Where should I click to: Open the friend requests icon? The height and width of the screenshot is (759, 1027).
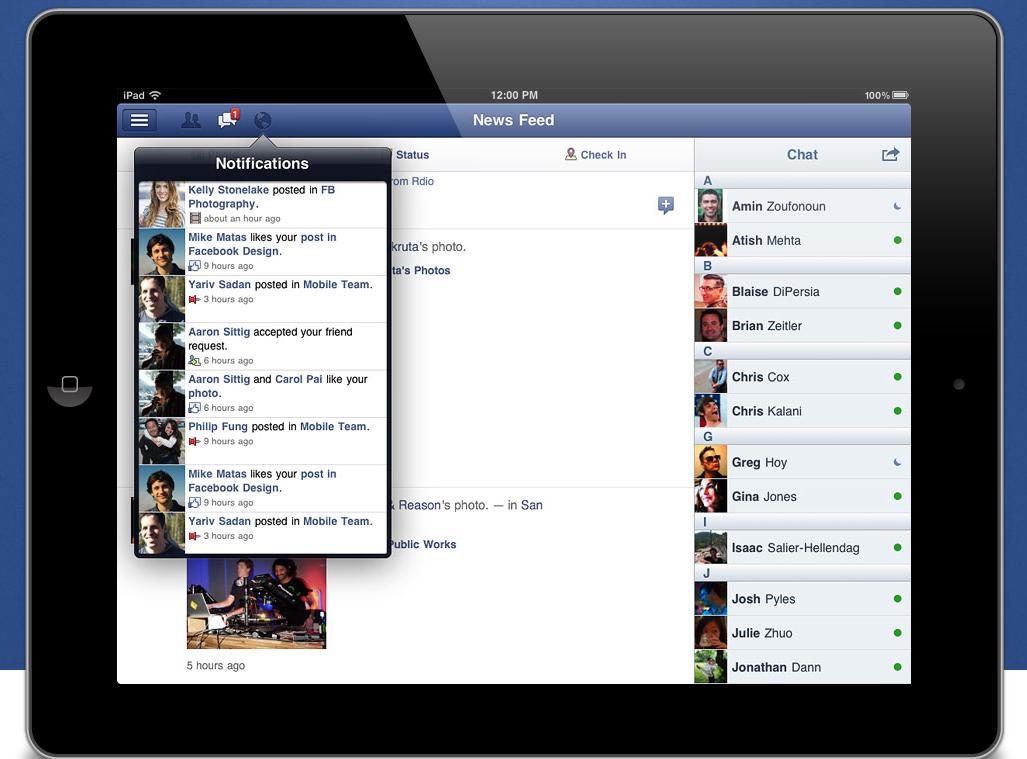coord(191,120)
